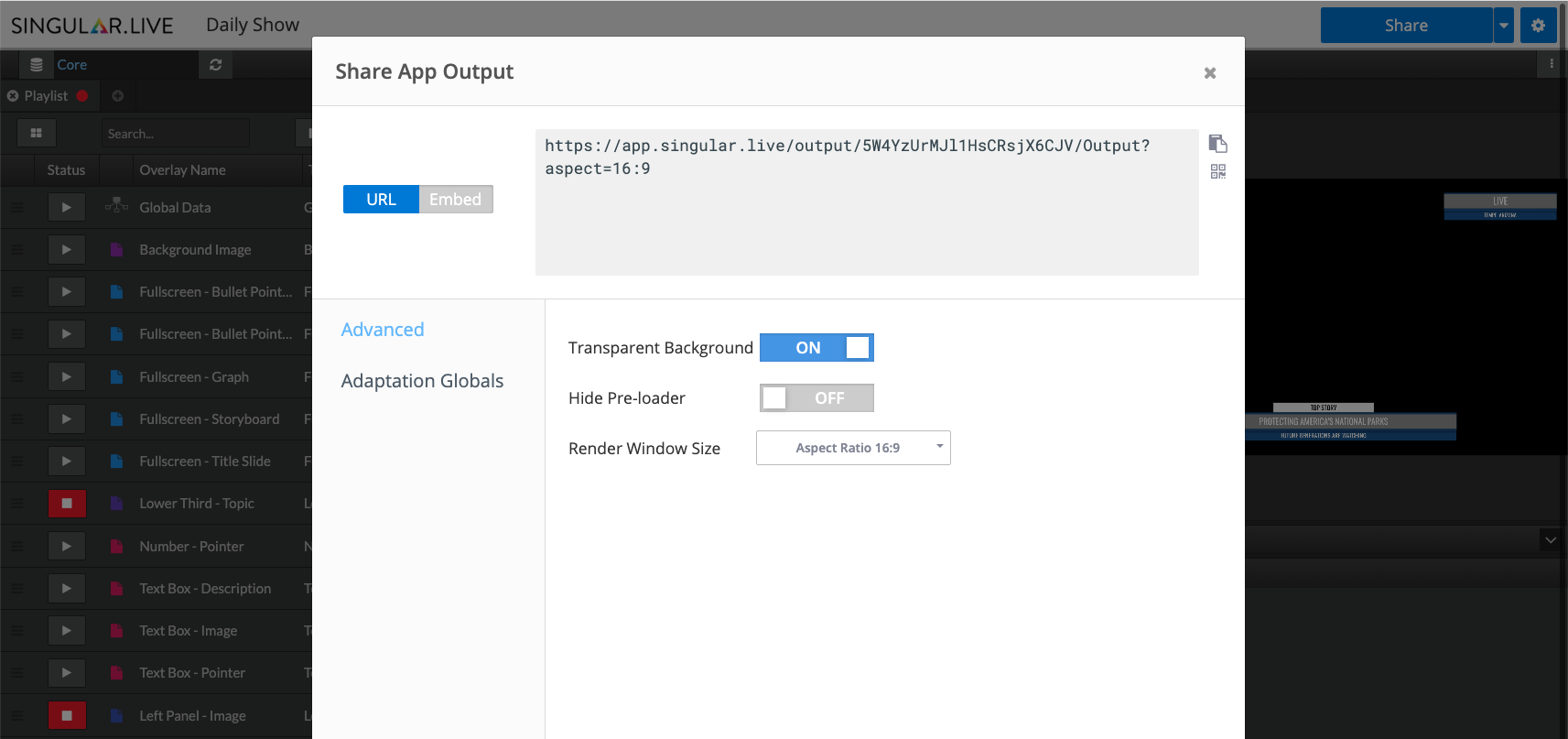Play the Text Box - Pointer overlay
Image resolution: width=1568 pixels, height=739 pixels.
(67, 673)
